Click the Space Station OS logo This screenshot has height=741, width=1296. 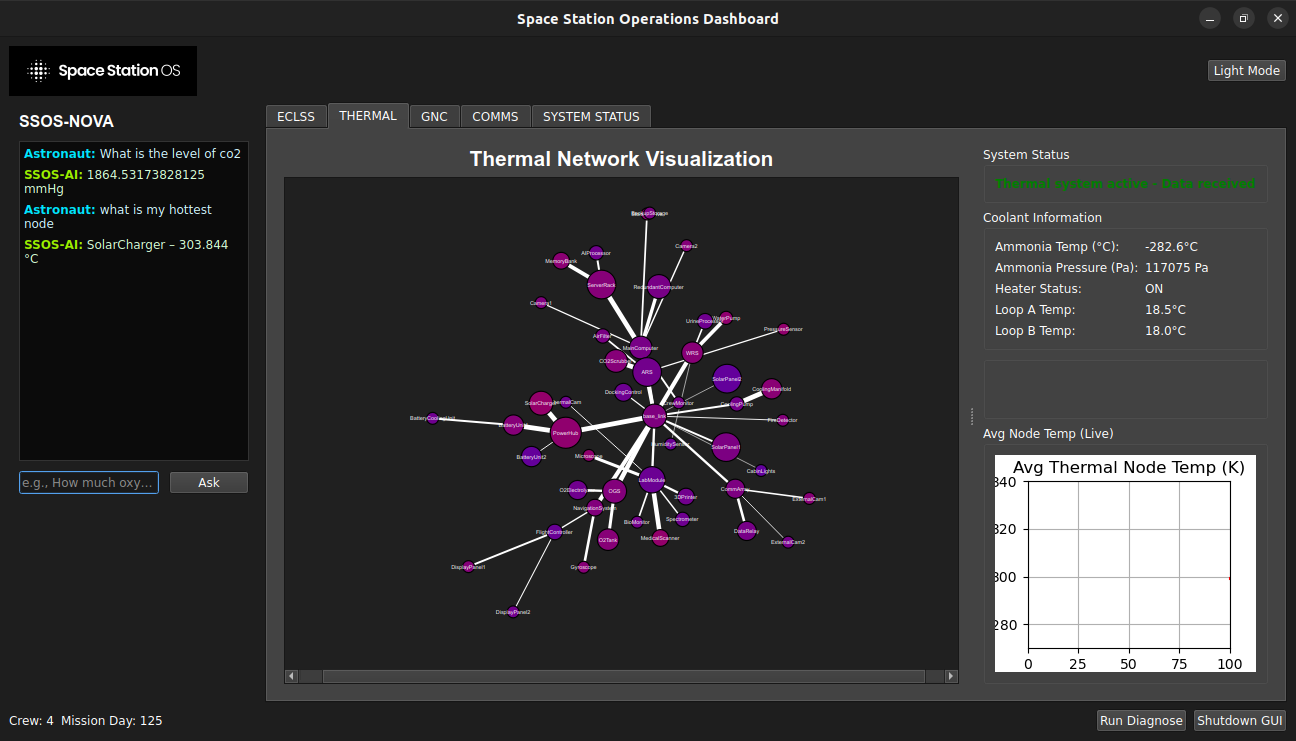point(103,71)
